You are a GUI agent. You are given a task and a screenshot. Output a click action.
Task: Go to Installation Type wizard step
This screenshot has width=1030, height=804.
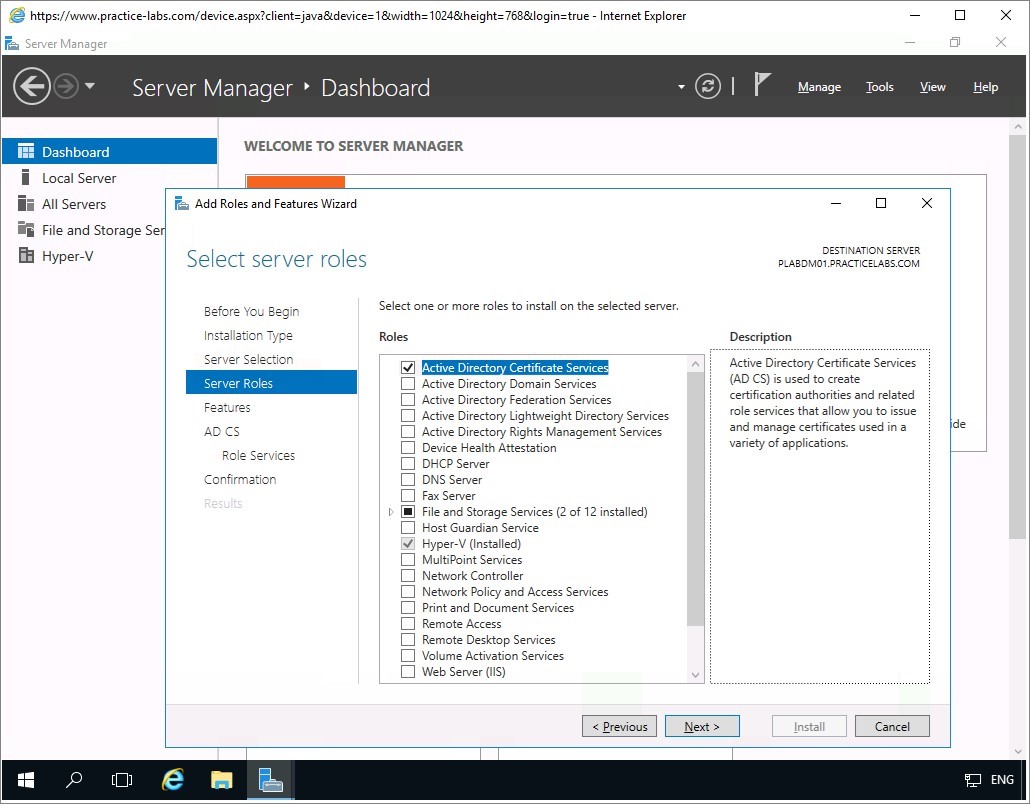coord(248,336)
